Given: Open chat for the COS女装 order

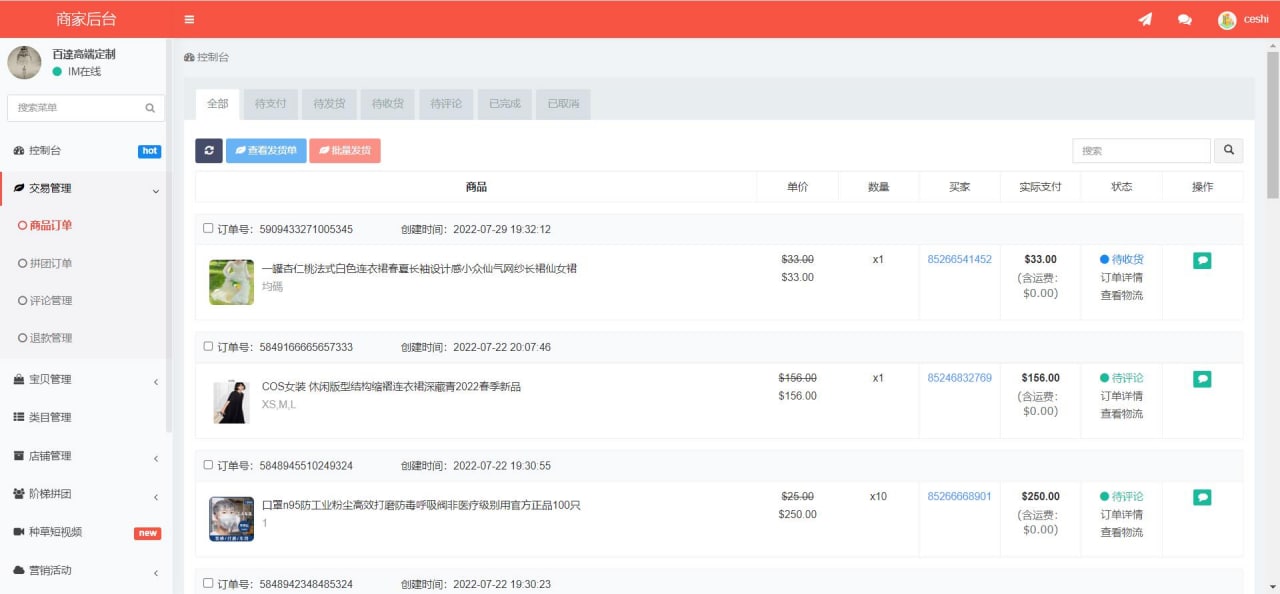Looking at the screenshot, I should point(1202,379).
